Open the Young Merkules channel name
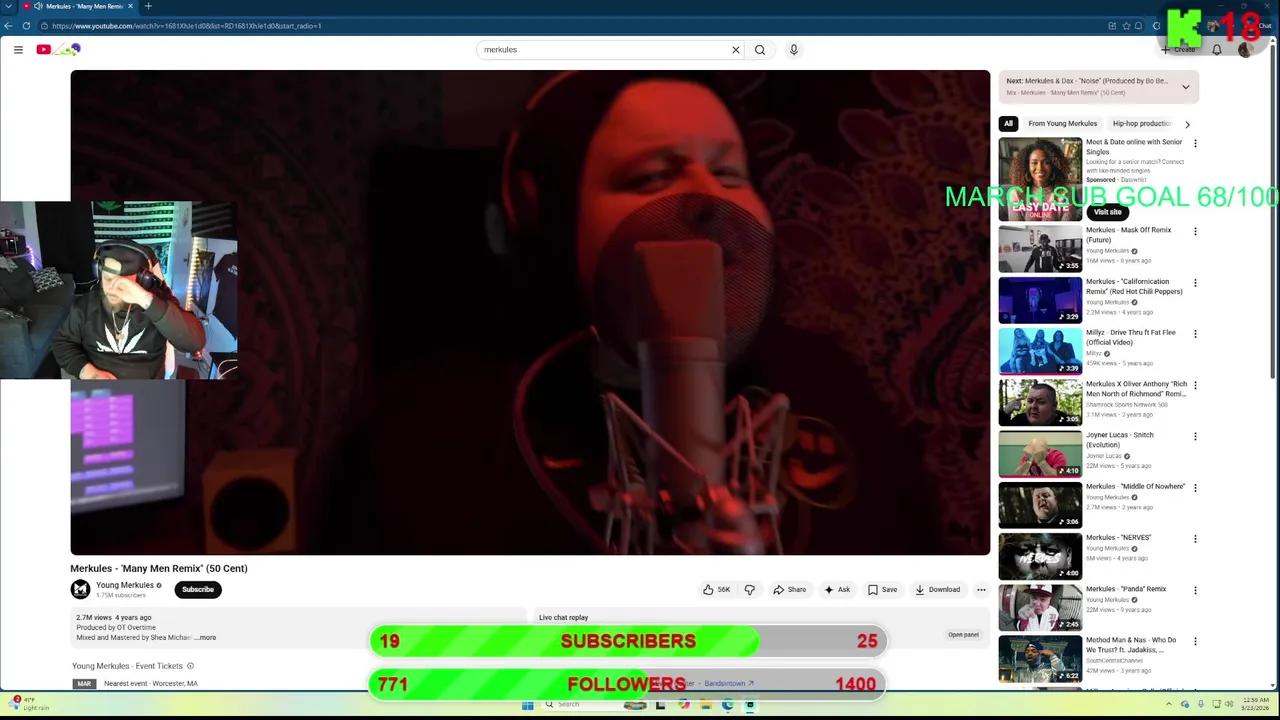 pyautogui.click(x=125, y=585)
